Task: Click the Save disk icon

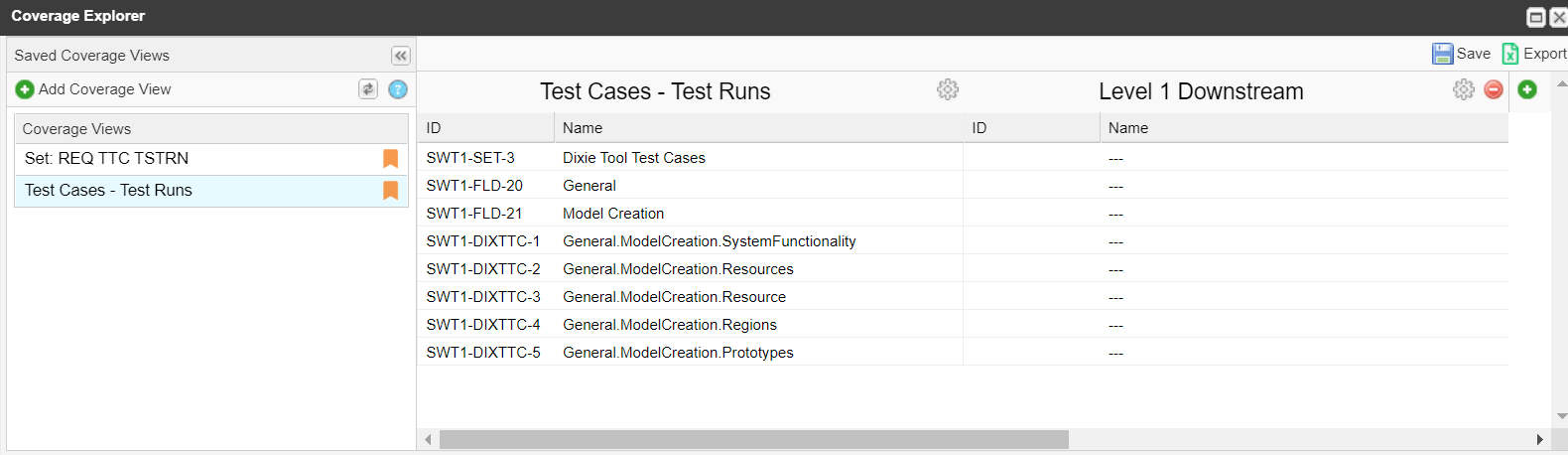Action: (1442, 54)
